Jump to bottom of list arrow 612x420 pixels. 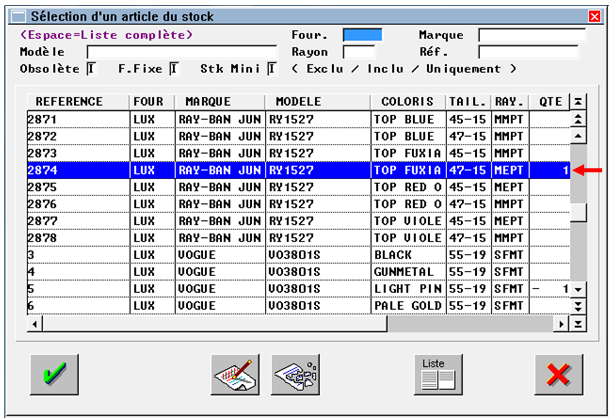click(578, 323)
